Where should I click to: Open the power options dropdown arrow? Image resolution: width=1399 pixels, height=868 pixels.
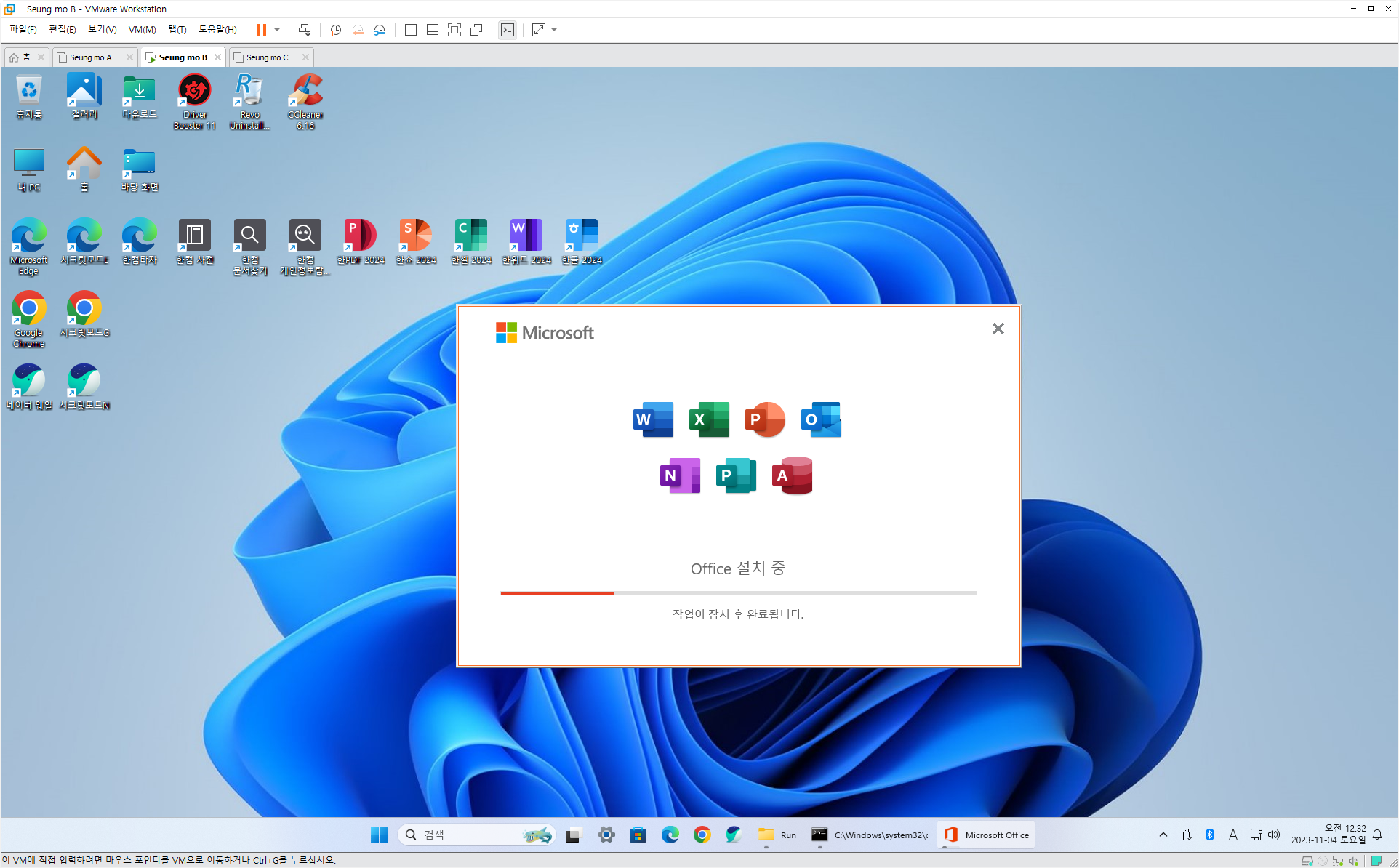tap(277, 30)
